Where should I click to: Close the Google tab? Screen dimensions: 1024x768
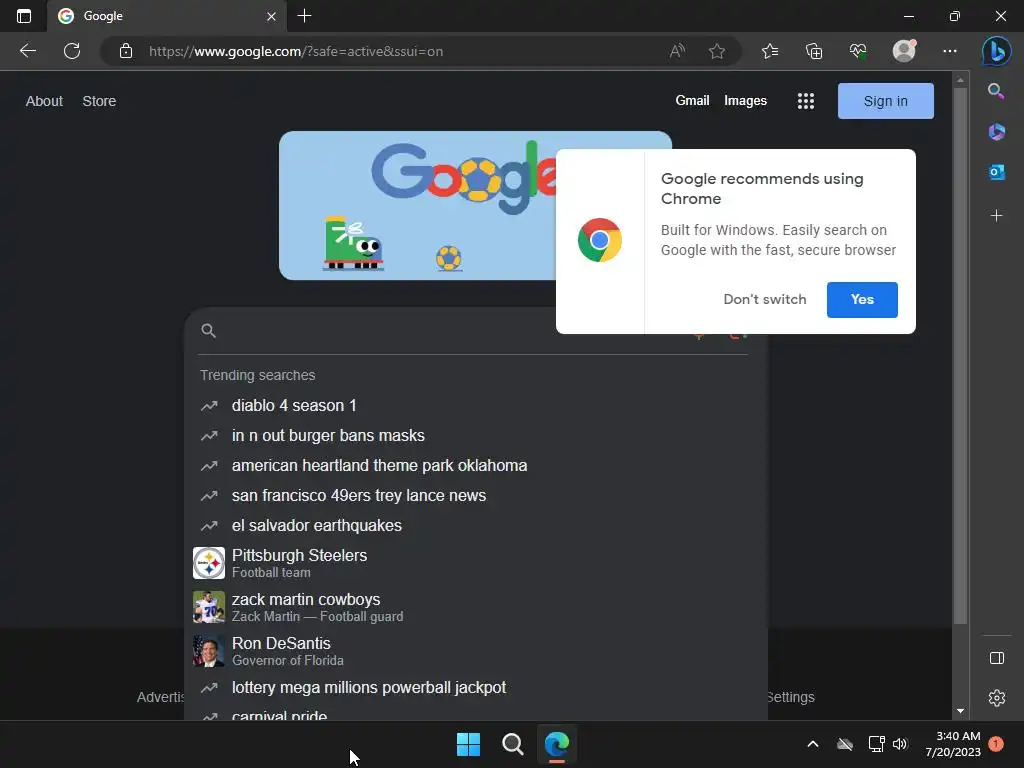271,16
